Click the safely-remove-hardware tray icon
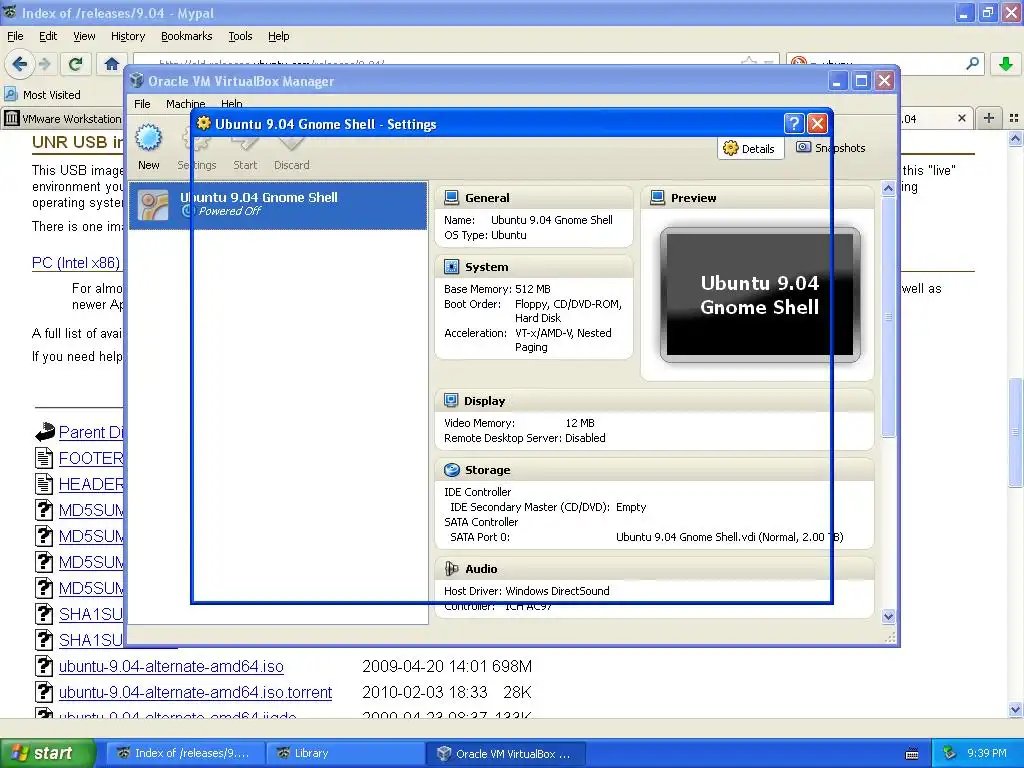Screen dimensions: 1024x768 tap(950, 753)
